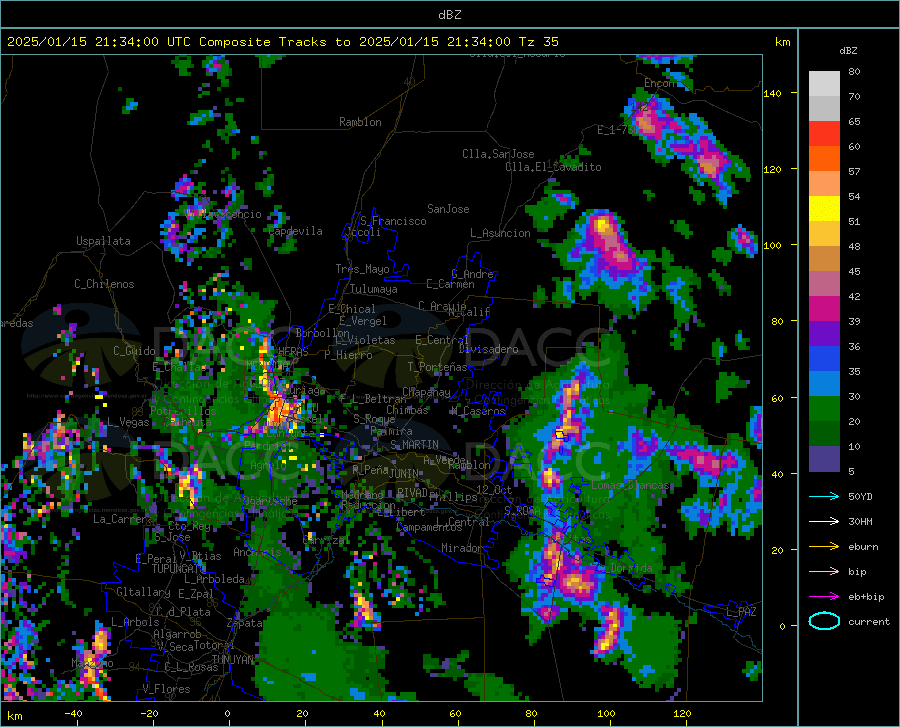Click the 'C_Chilenos' map label
Screen dimensions: 900x727
click(104, 284)
